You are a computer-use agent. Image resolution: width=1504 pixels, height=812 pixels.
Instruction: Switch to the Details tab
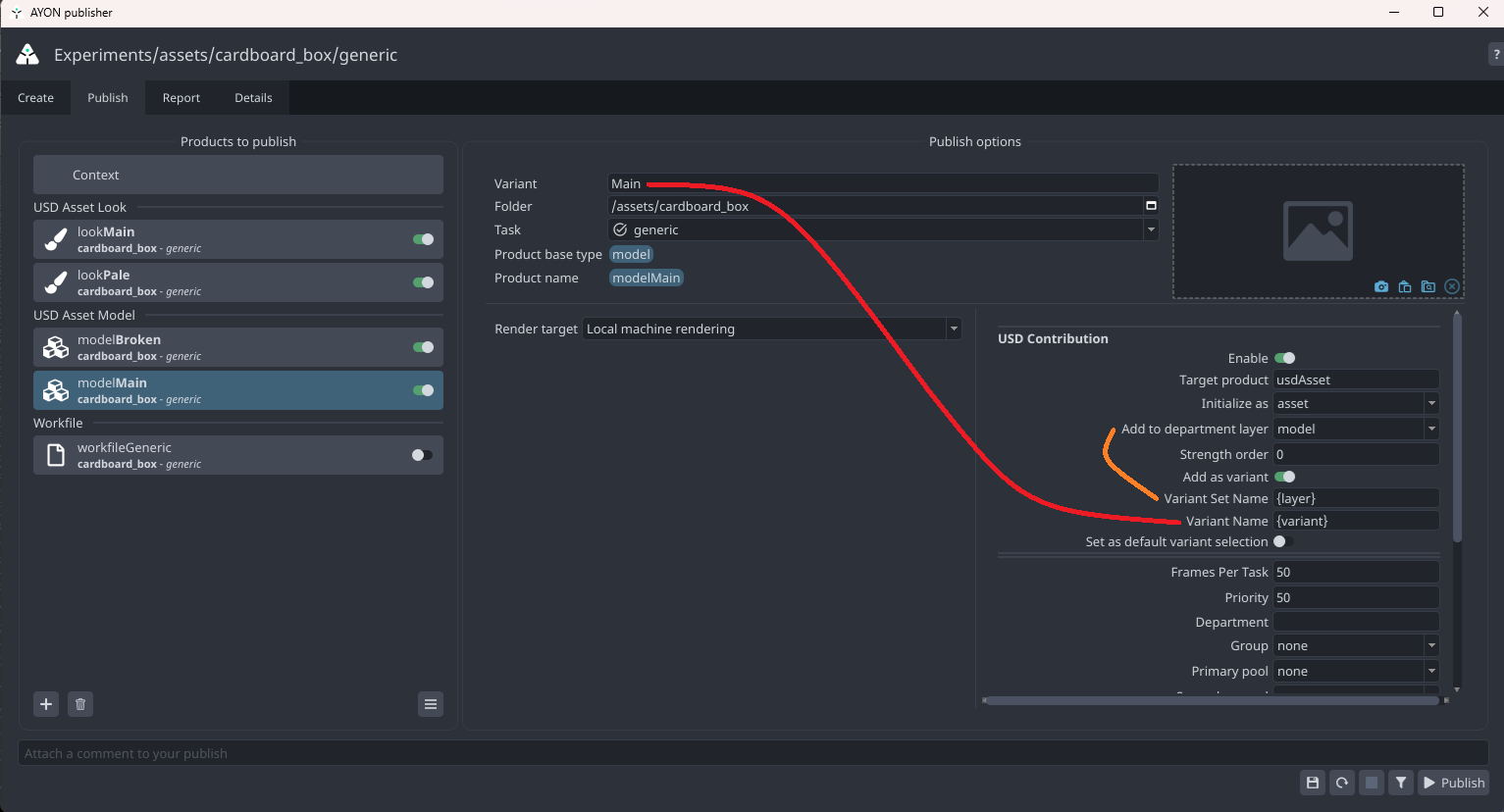click(x=253, y=98)
